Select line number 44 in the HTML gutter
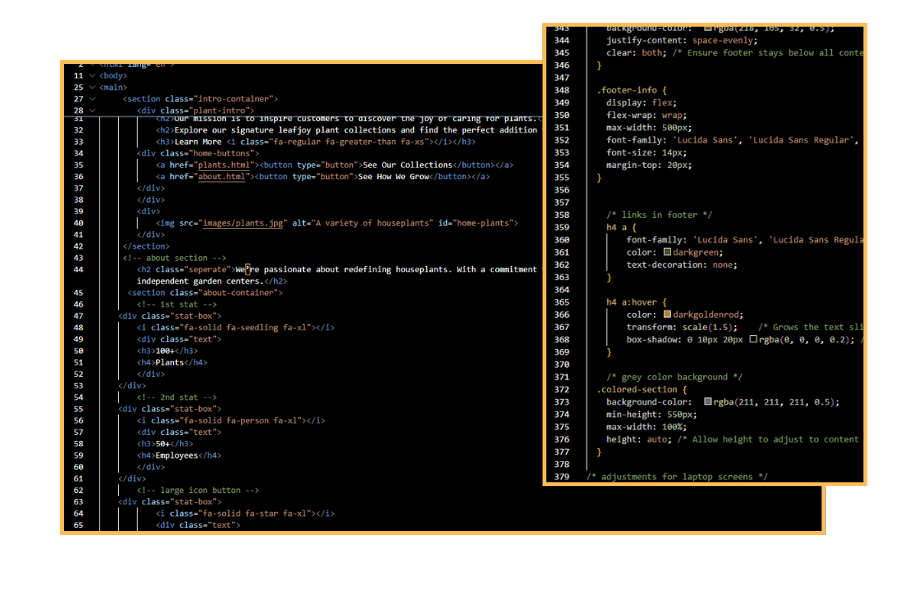The height and width of the screenshot is (600, 900). pyautogui.click(x=78, y=269)
